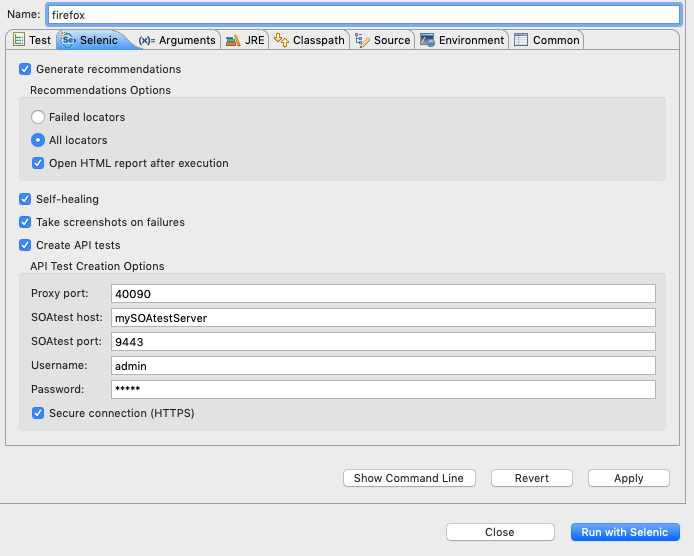Click the Environment tab icon
This screenshot has height=556, width=694.
click(x=427, y=40)
